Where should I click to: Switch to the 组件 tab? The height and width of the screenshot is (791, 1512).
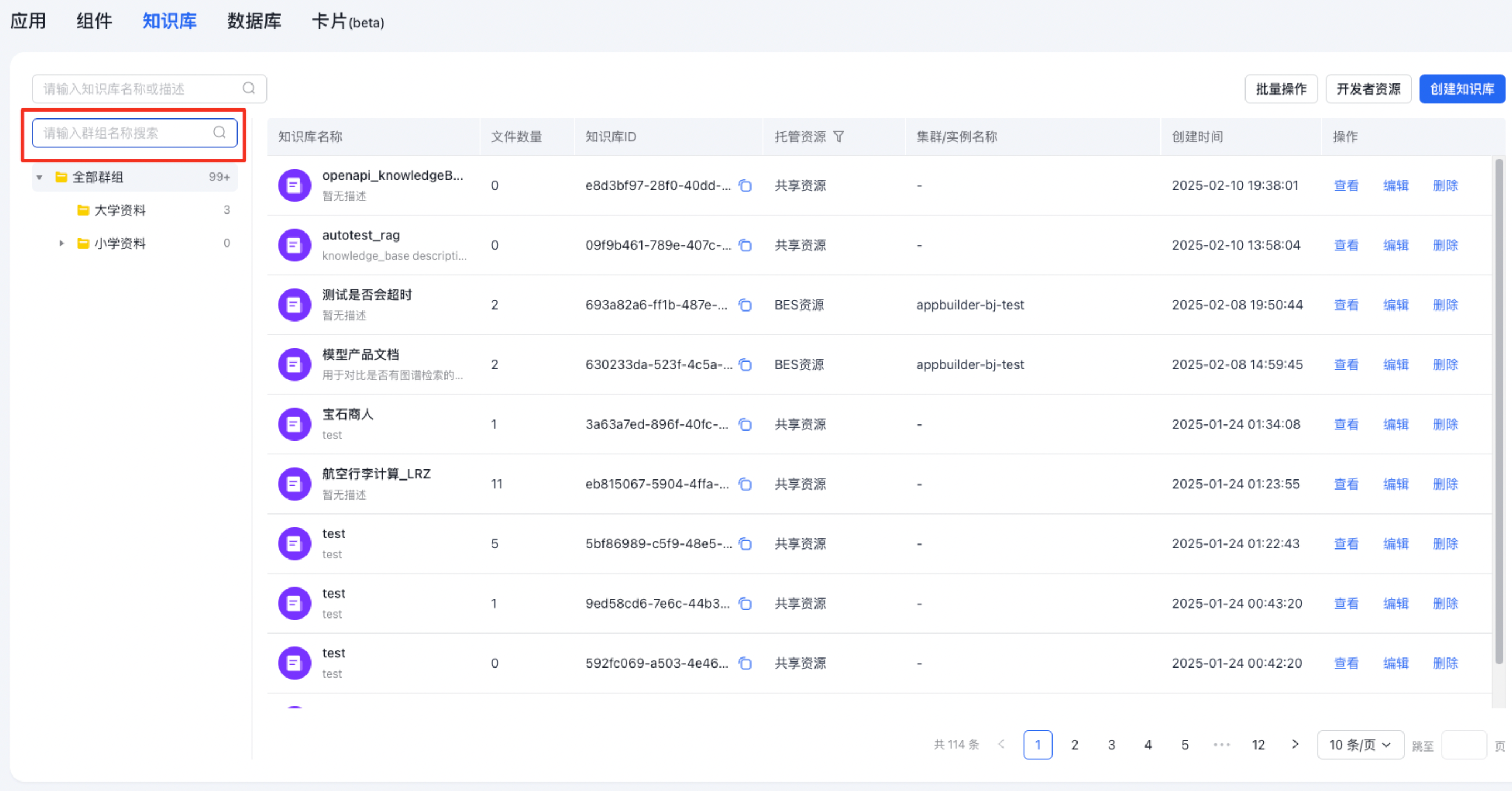(x=94, y=21)
